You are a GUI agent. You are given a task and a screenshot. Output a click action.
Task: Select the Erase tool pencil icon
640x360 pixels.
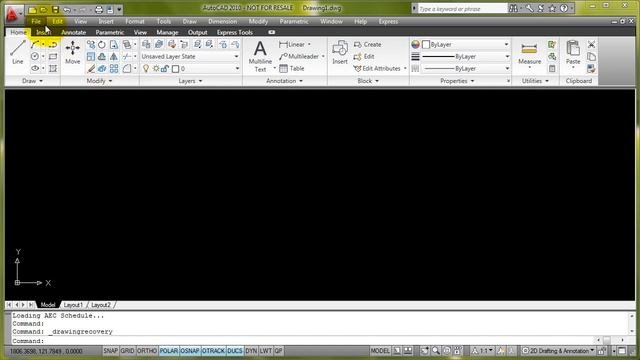[91, 69]
